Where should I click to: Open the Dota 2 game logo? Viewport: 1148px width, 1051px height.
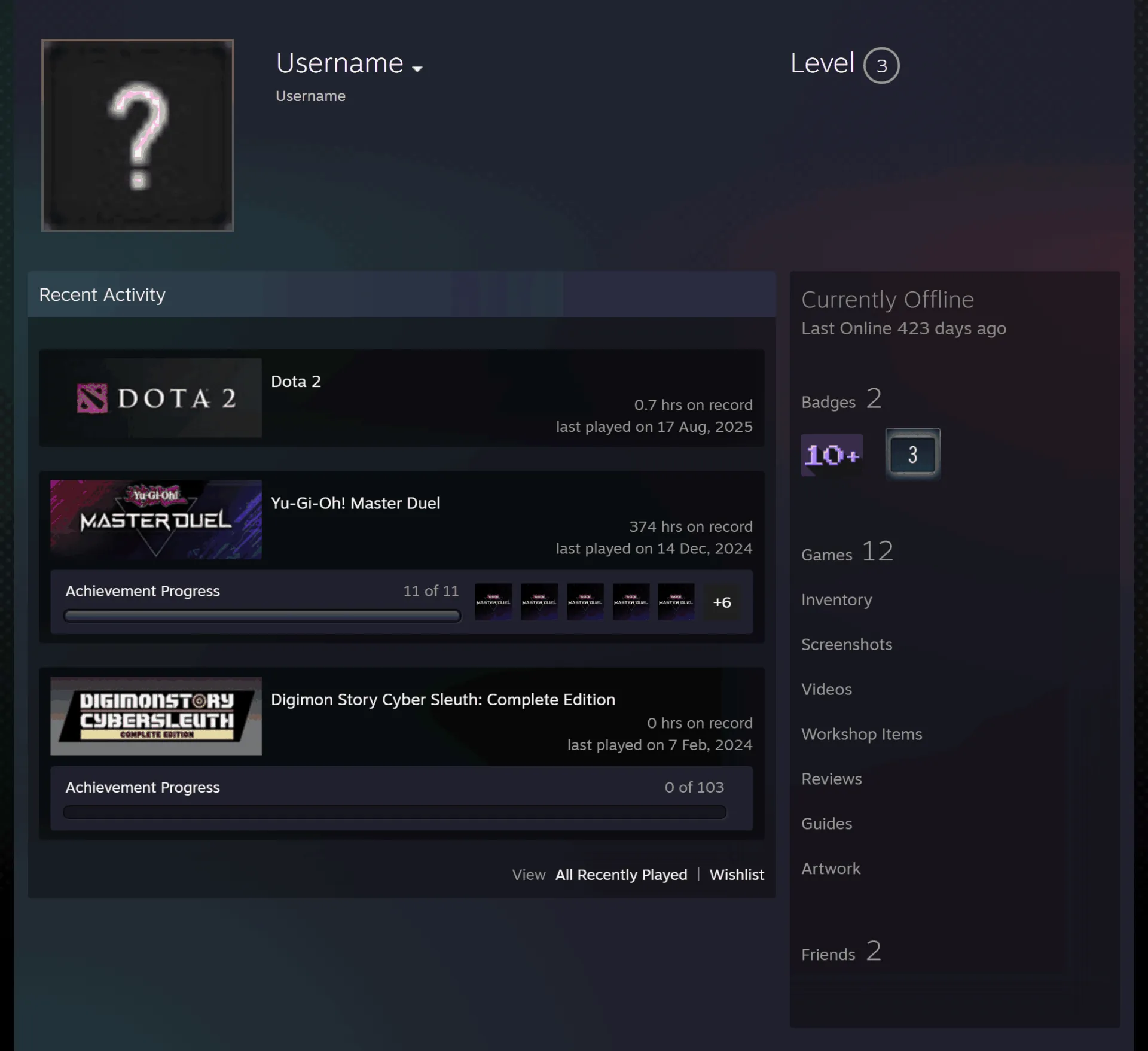coord(156,398)
